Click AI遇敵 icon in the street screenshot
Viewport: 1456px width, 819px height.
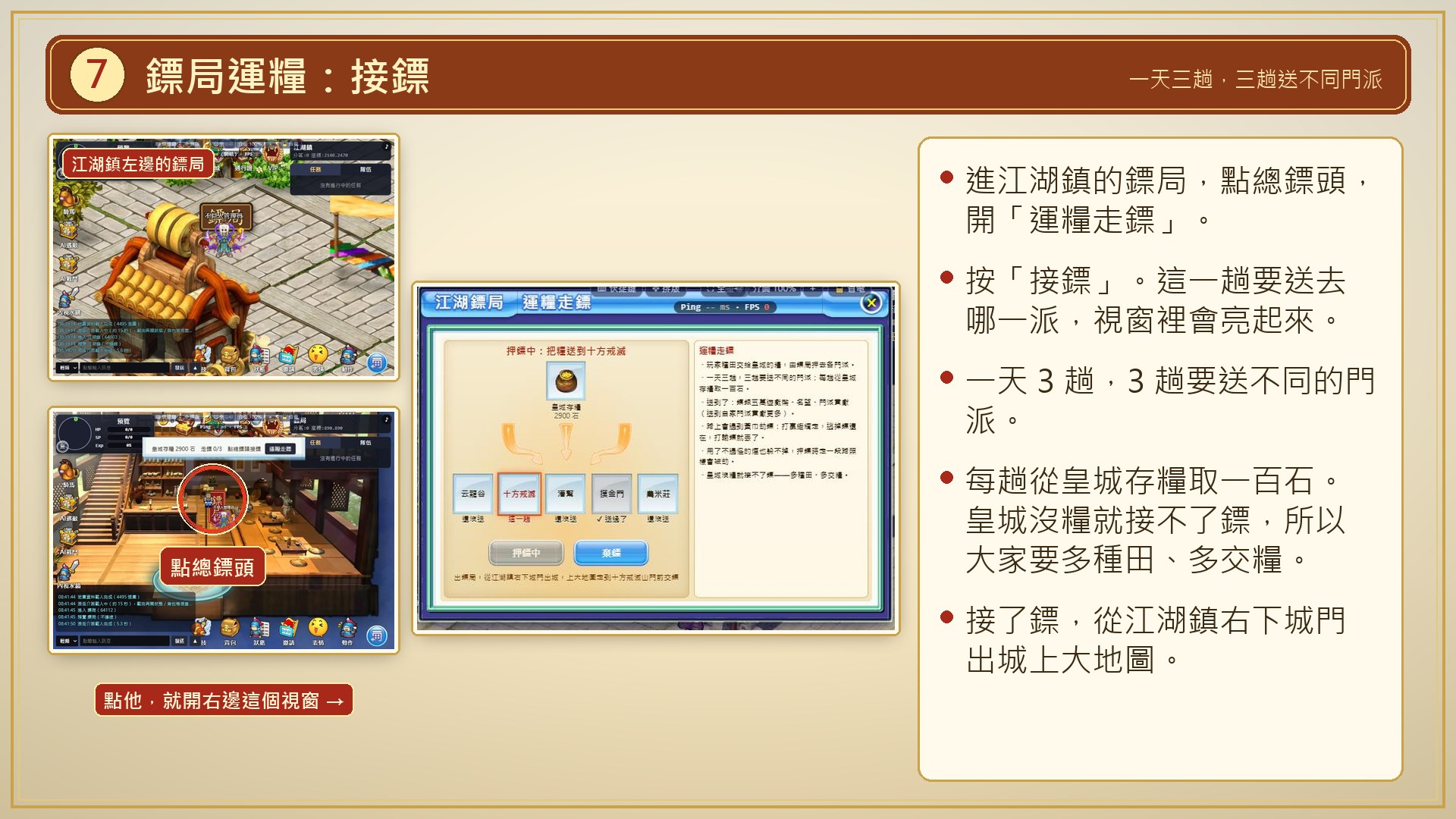pos(68,232)
